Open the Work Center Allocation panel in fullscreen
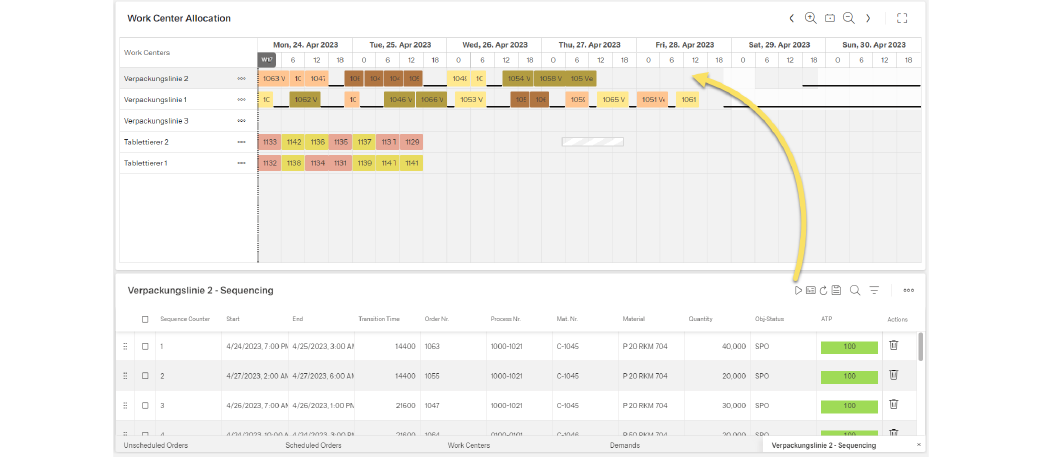Screen dimensions: 1042x457 902,18
